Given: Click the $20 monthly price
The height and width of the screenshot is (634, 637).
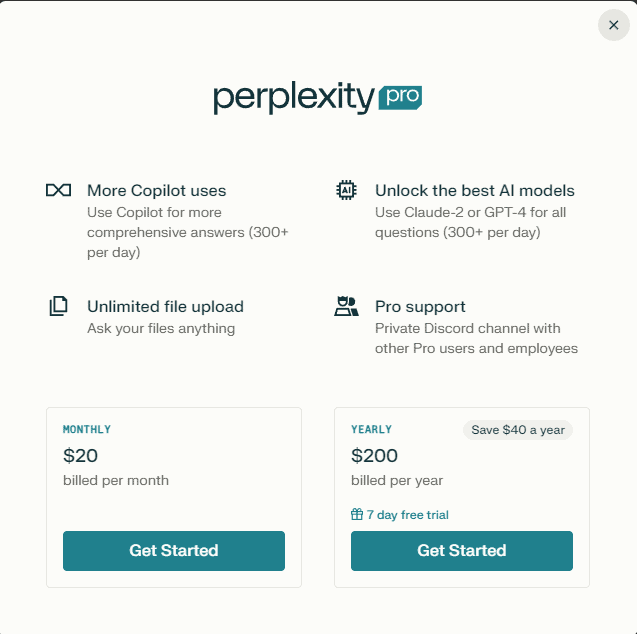Looking at the screenshot, I should point(80,455).
